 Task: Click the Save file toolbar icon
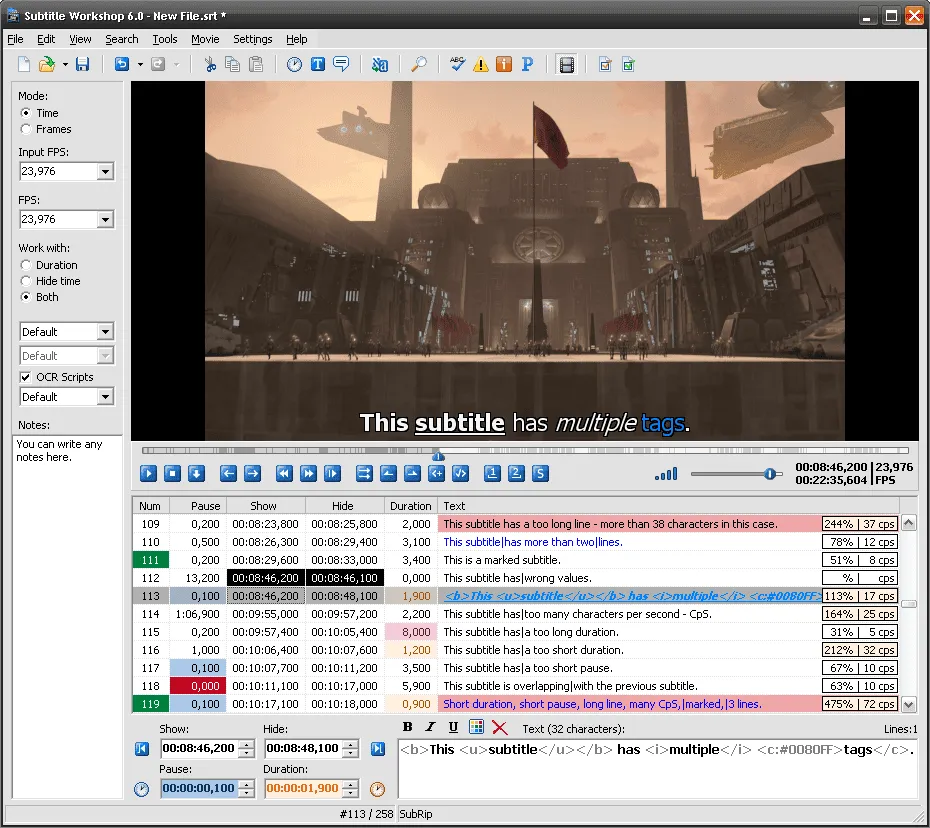point(84,64)
